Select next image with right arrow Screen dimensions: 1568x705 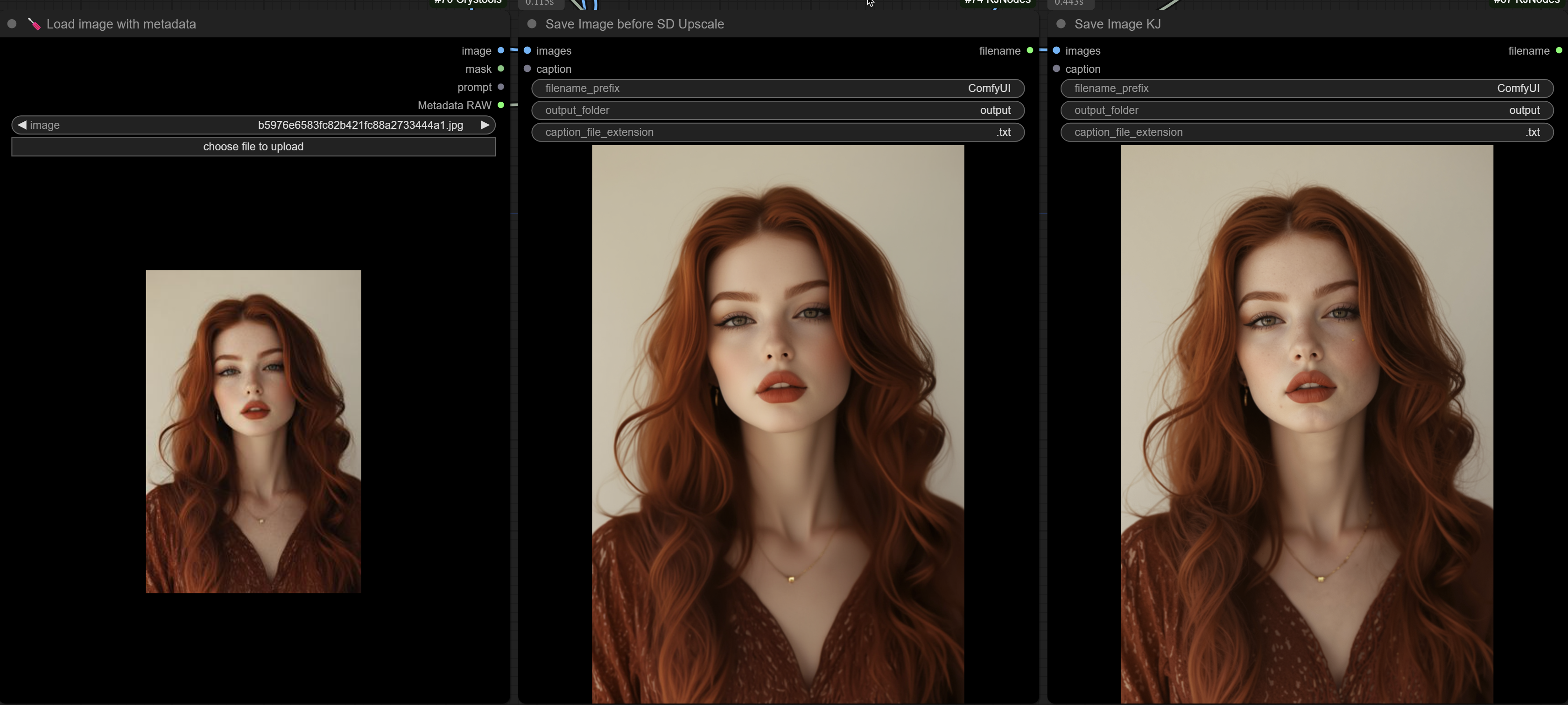[485, 125]
